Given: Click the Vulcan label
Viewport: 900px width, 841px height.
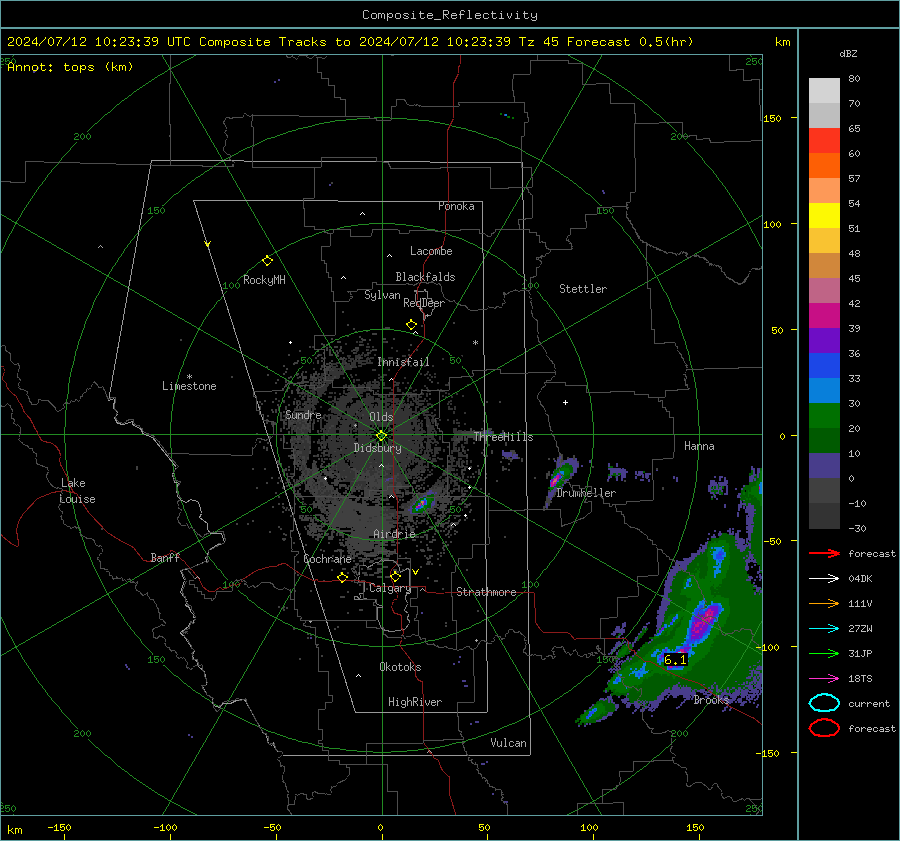Looking at the screenshot, I should [x=509, y=743].
